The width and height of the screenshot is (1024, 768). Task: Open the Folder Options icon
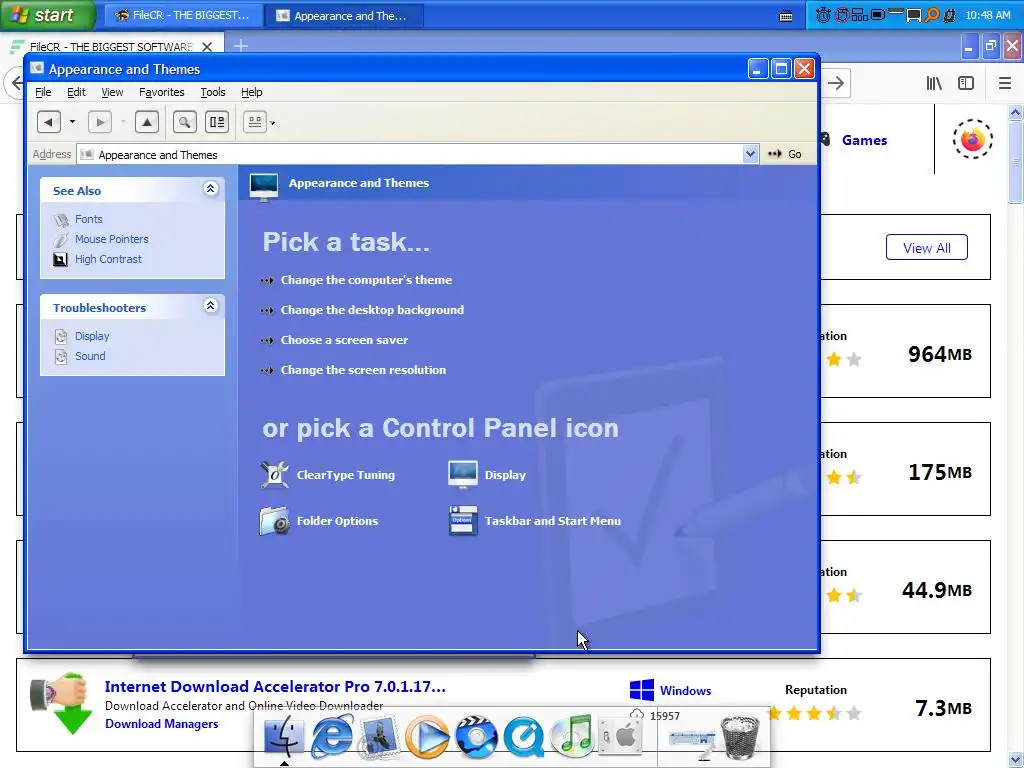click(x=319, y=520)
